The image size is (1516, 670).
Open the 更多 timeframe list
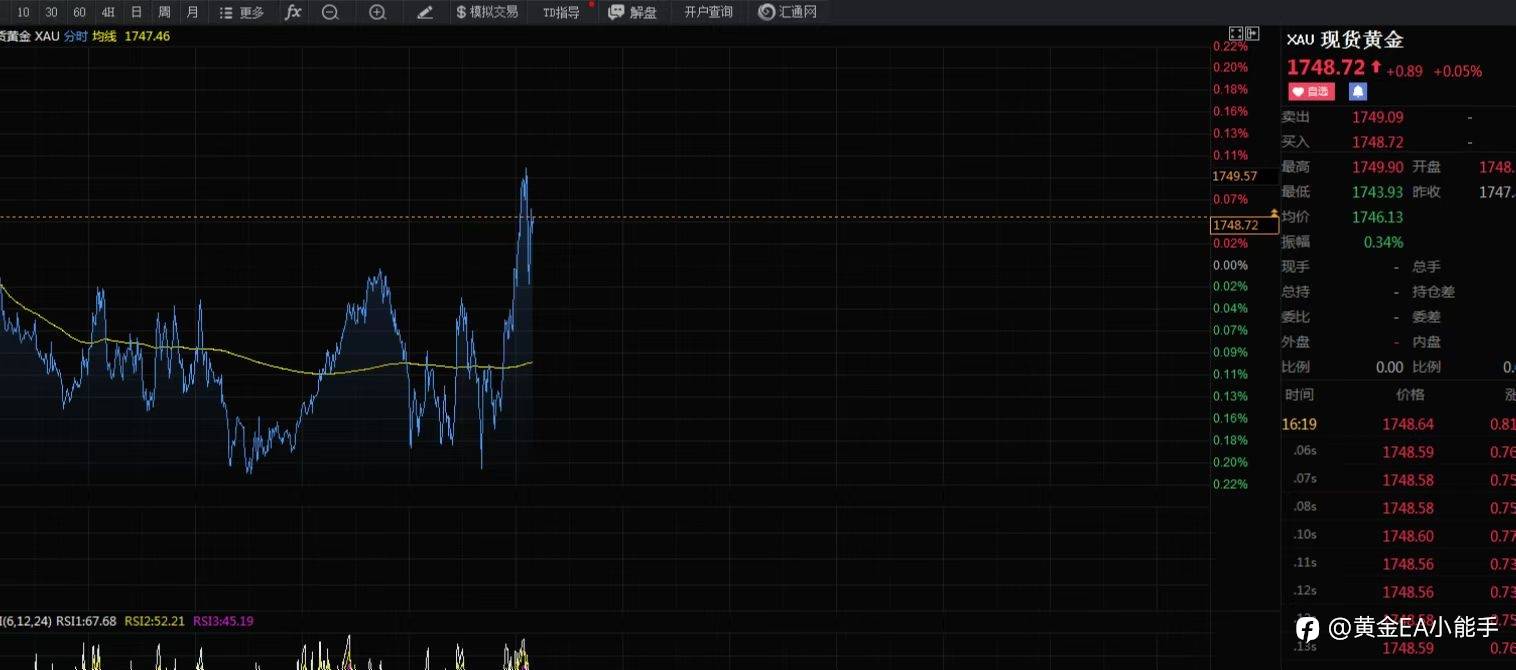click(243, 12)
